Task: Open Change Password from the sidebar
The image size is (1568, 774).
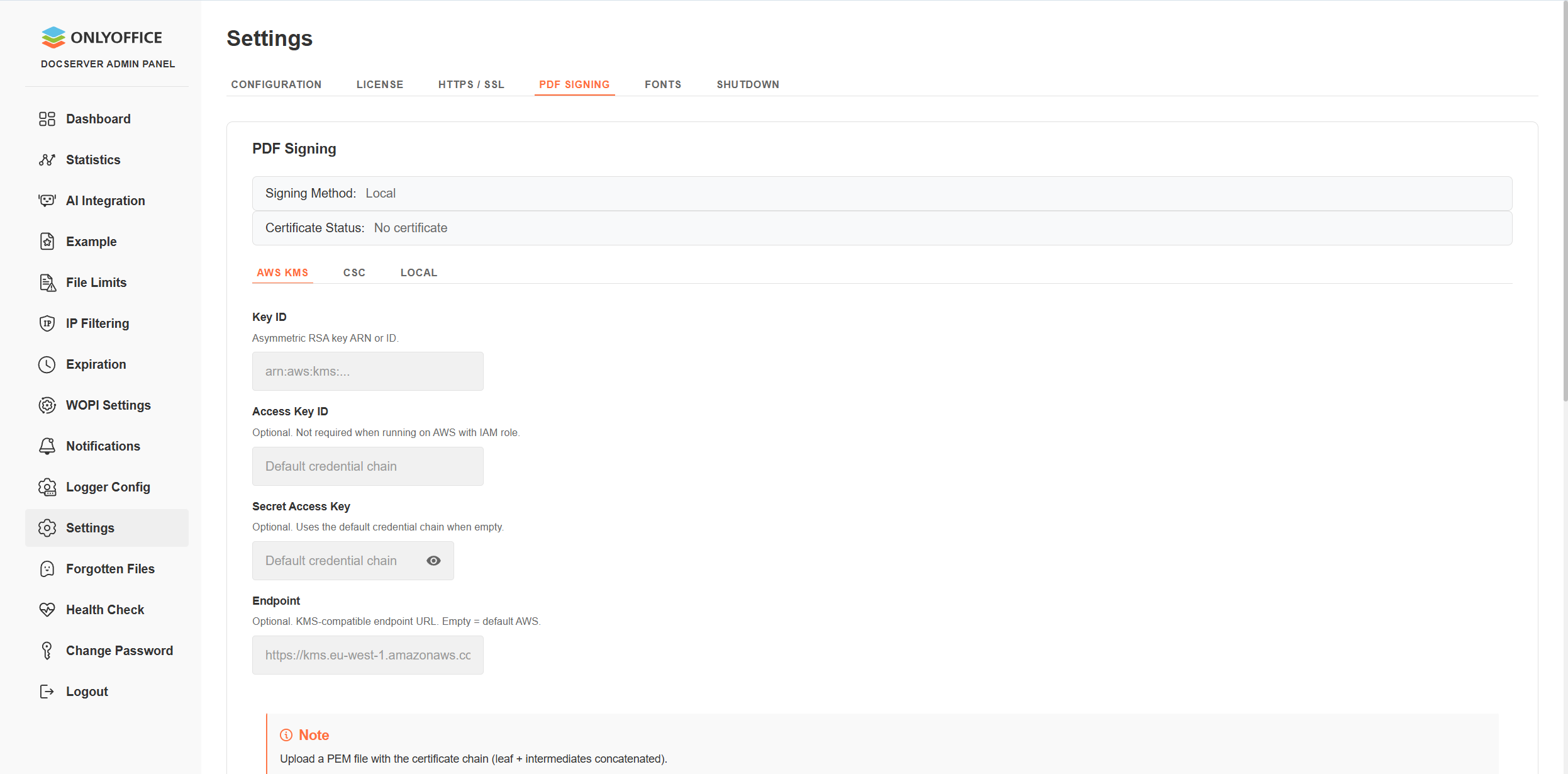Action: point(120,650)
